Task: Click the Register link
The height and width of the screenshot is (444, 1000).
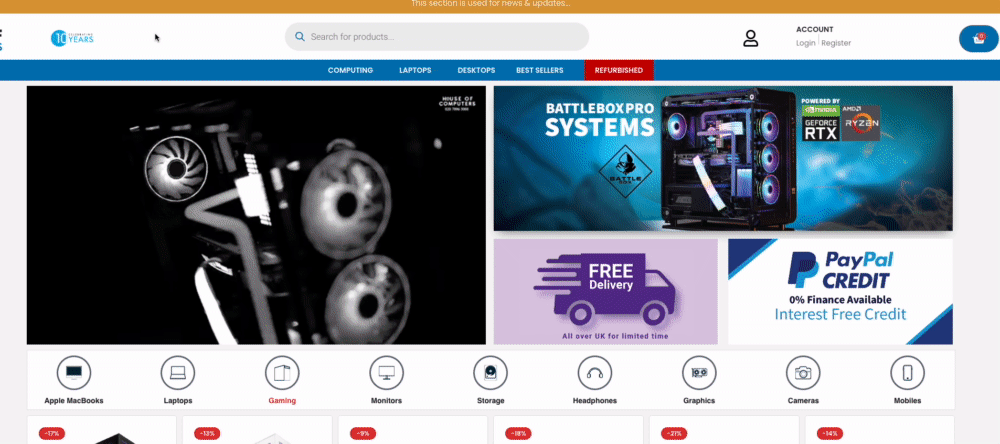Action: point(836,43)
